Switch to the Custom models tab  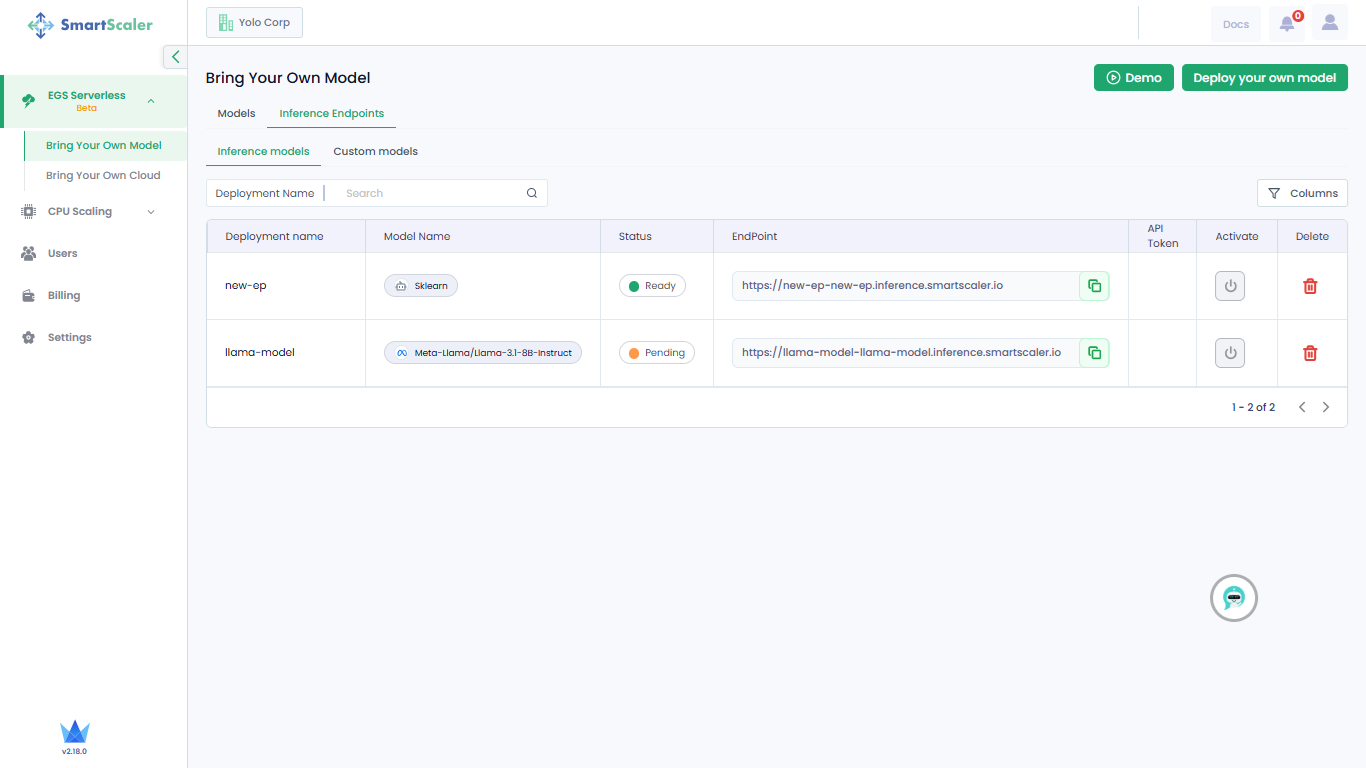(375, 152)
